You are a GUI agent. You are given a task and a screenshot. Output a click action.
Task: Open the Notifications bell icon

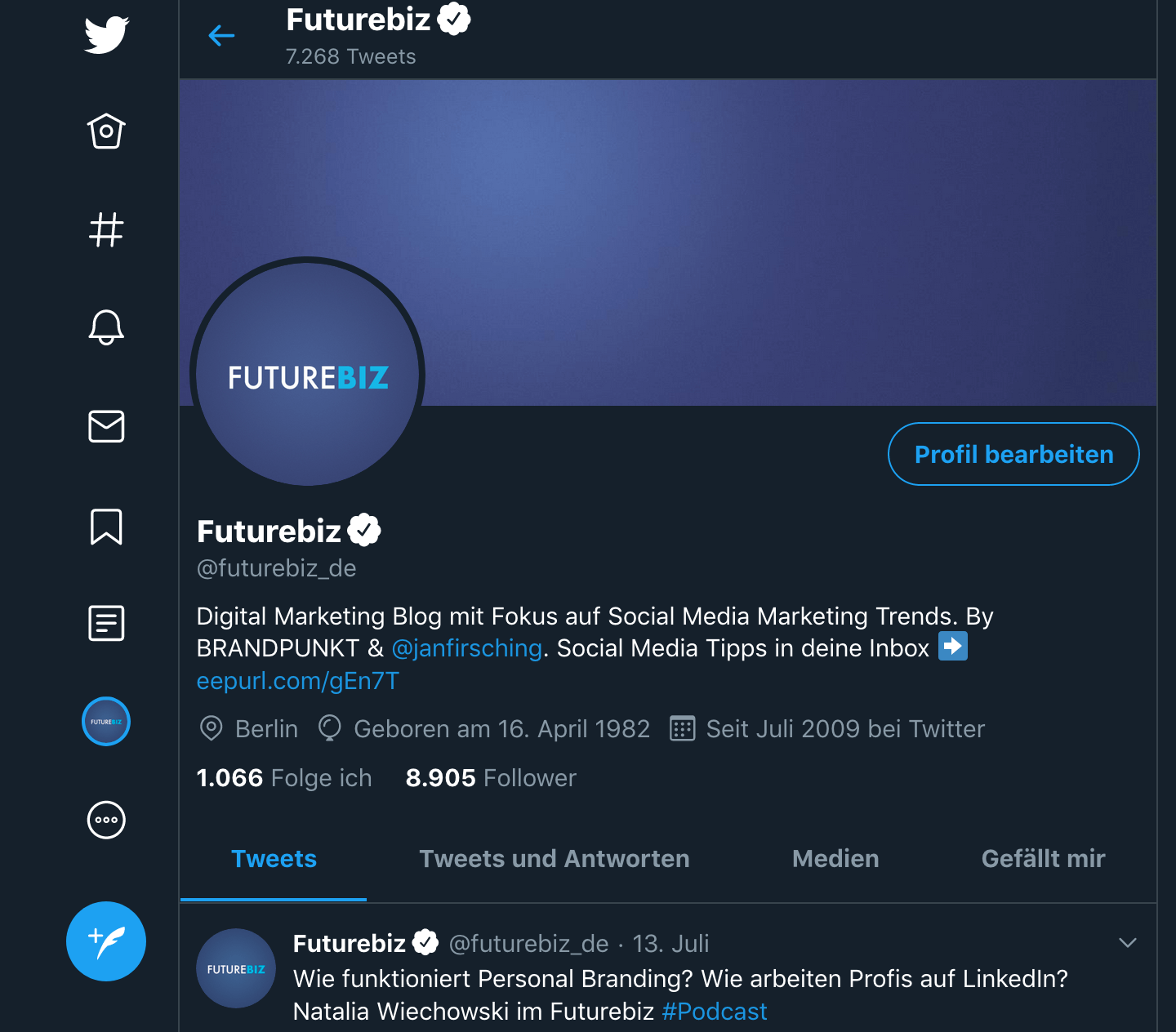coord(106,327)
